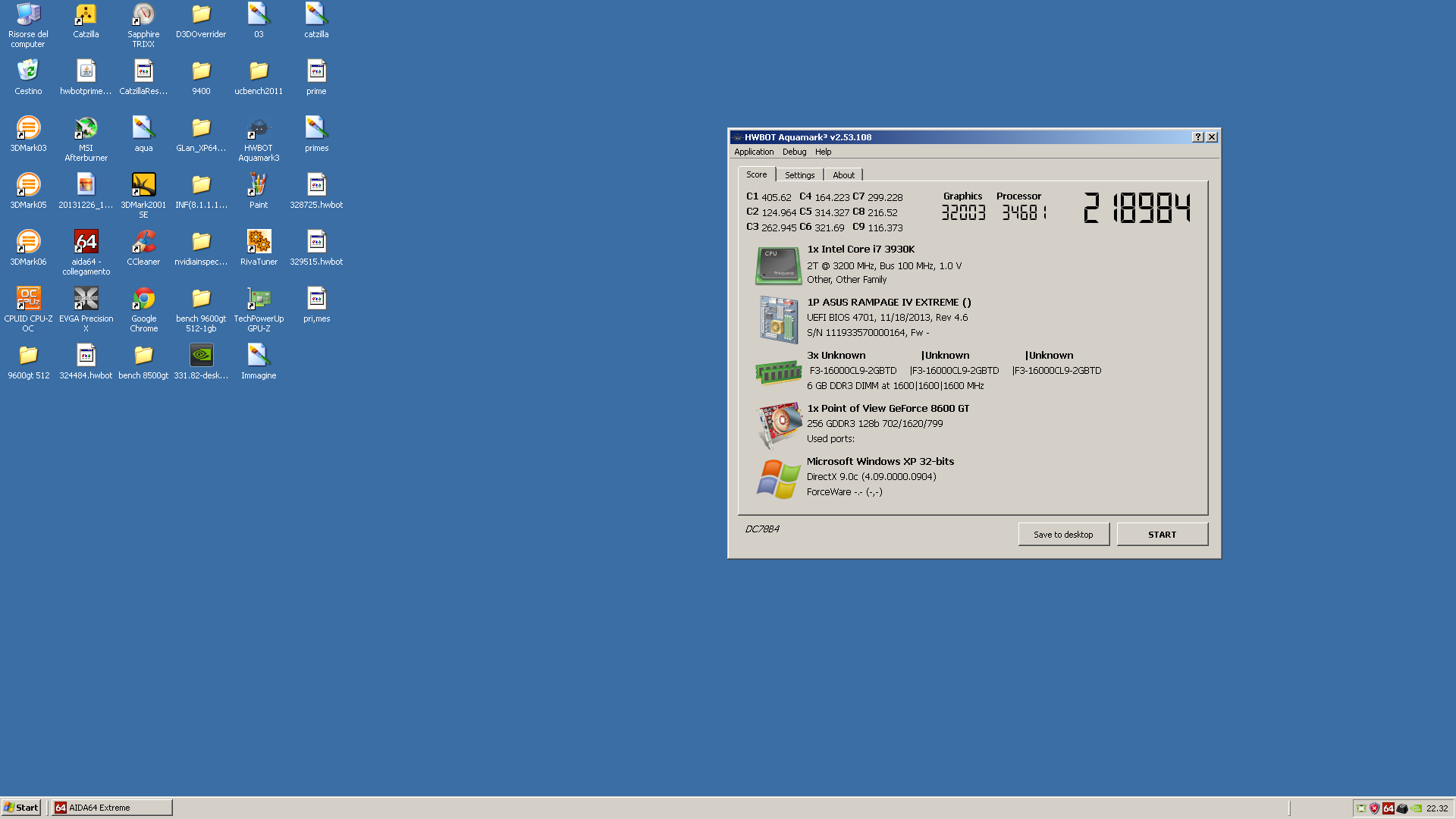Image resolution: width=1456 pixels, height=819 pixels.
Task: Switch to the Settings tab
Action: [799, 175]
